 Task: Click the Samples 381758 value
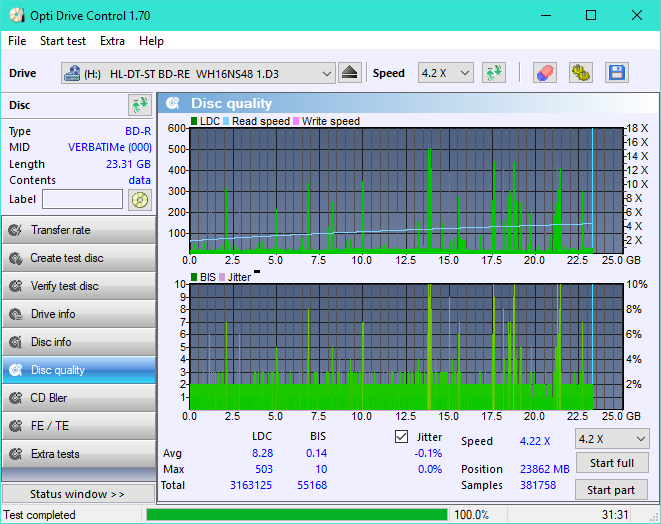pyautogui.click(x=538, y=485)
